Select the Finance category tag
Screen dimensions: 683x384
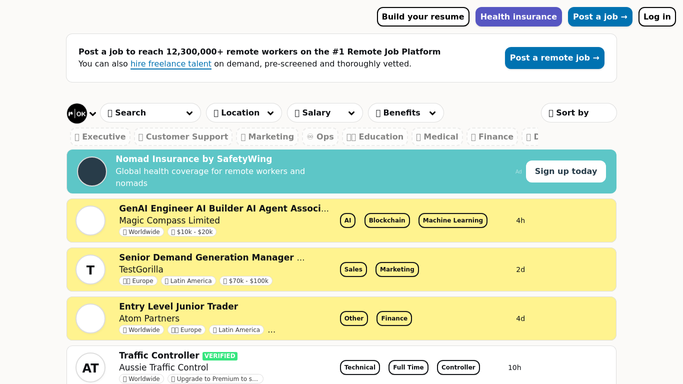tap(492, 137)
